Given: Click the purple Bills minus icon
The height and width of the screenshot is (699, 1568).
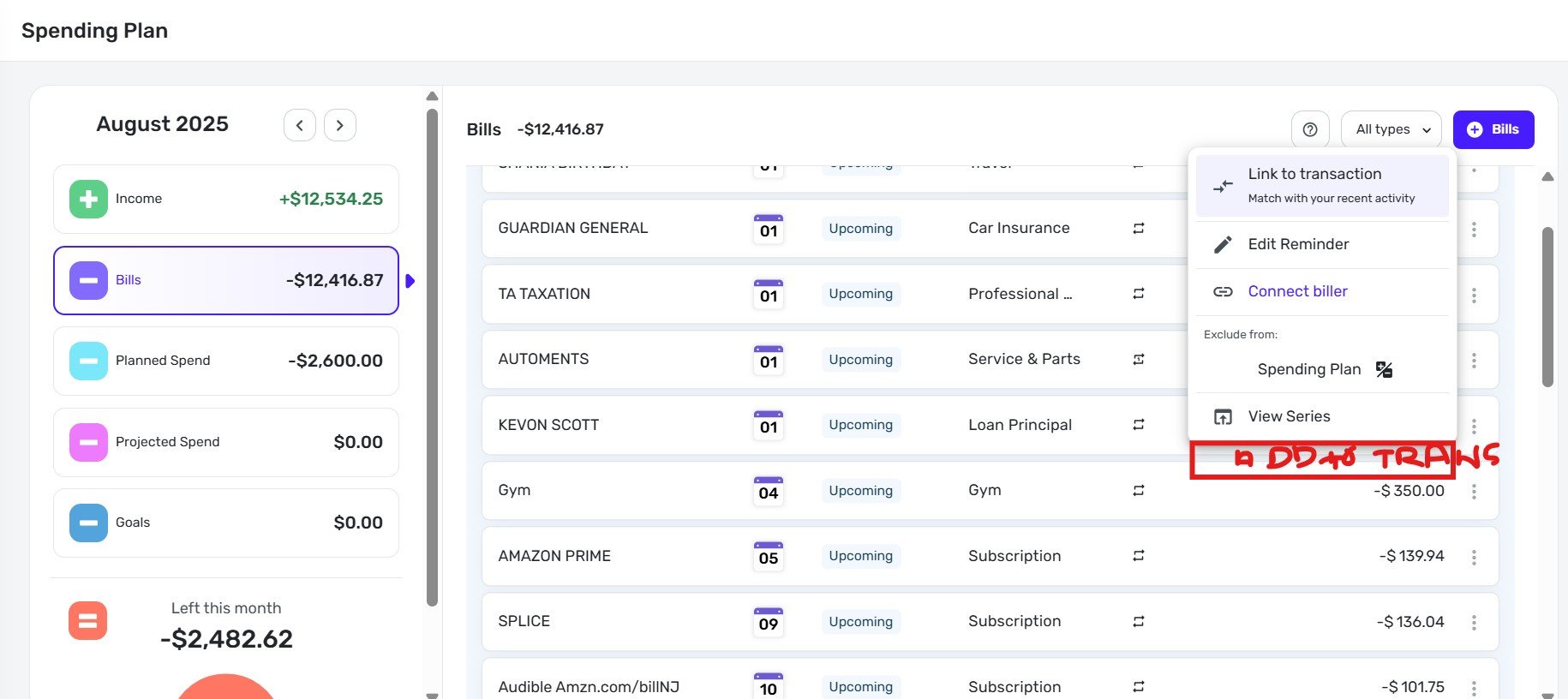Looking at the screenshot, I should coord(88,280).
